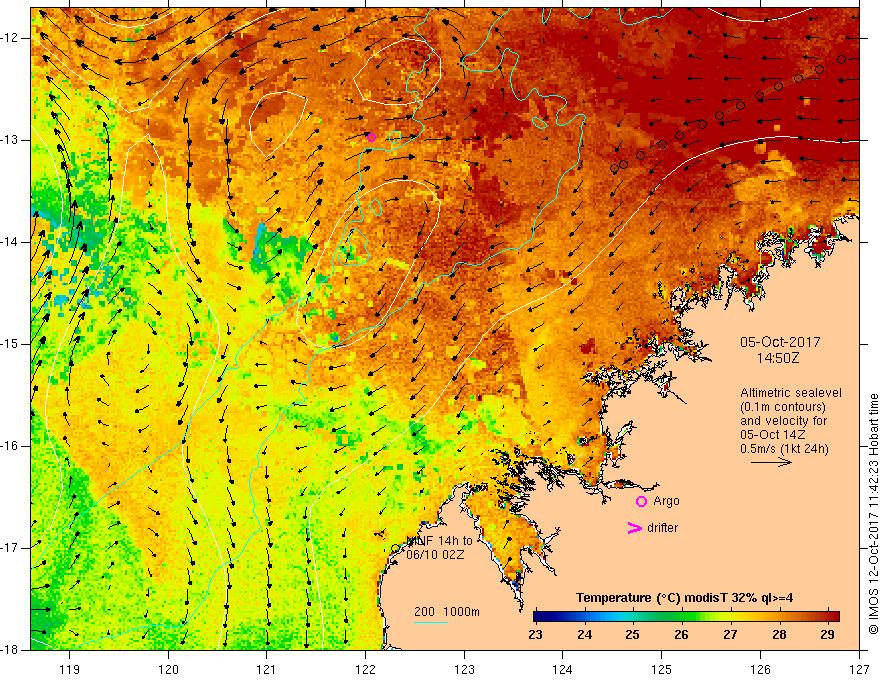Click the longitude axis label "123"
This screenshot has height=680, width=880.
(464, 669)
